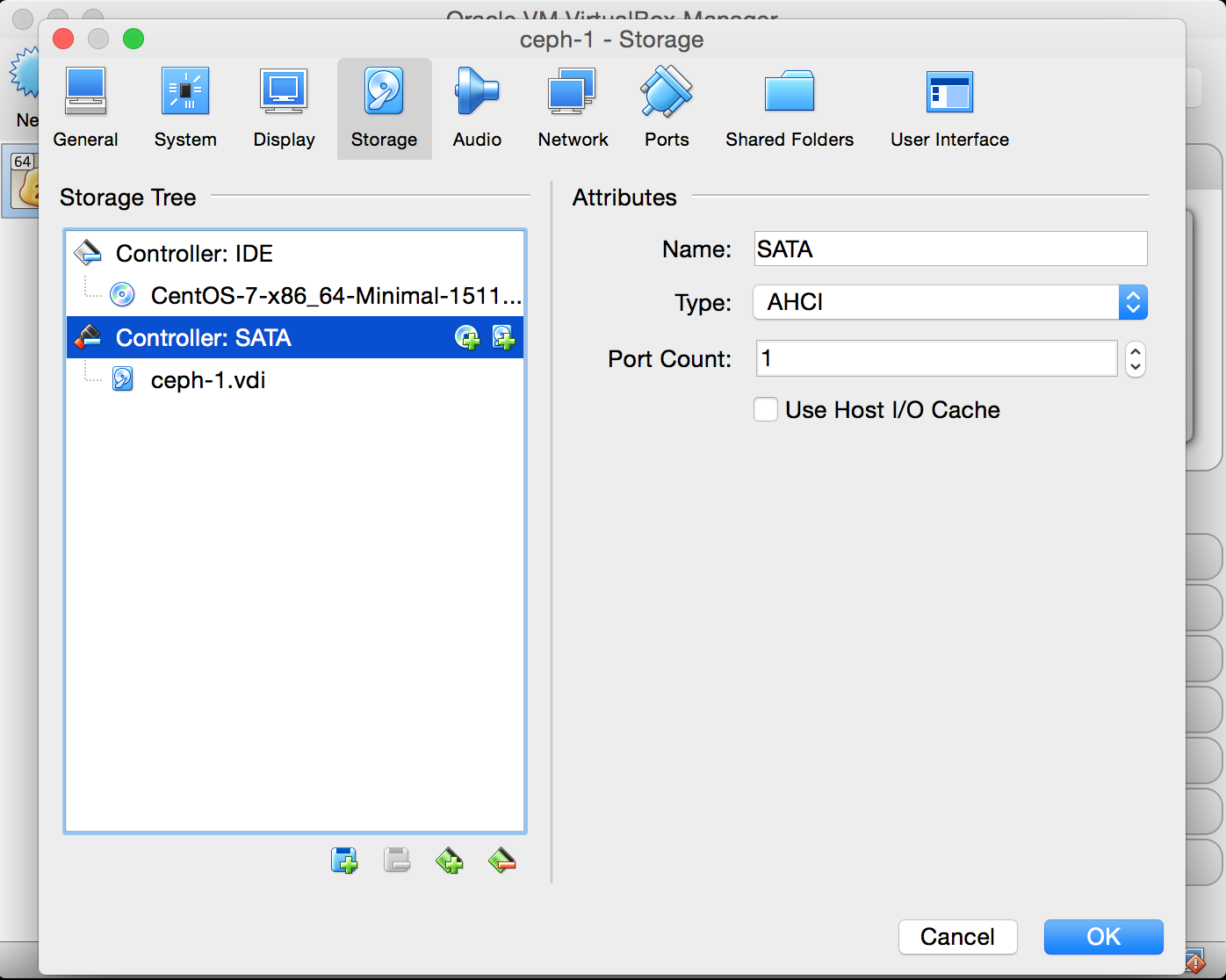Select the ceph-1.vdi disk entry
The width and height of the screenshot is (1226, 980).
(295, 379)
